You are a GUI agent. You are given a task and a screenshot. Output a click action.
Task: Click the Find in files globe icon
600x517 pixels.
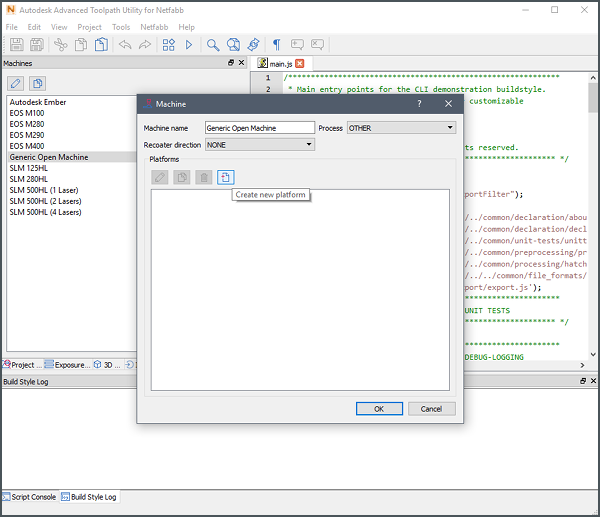[x=233, y=45]
